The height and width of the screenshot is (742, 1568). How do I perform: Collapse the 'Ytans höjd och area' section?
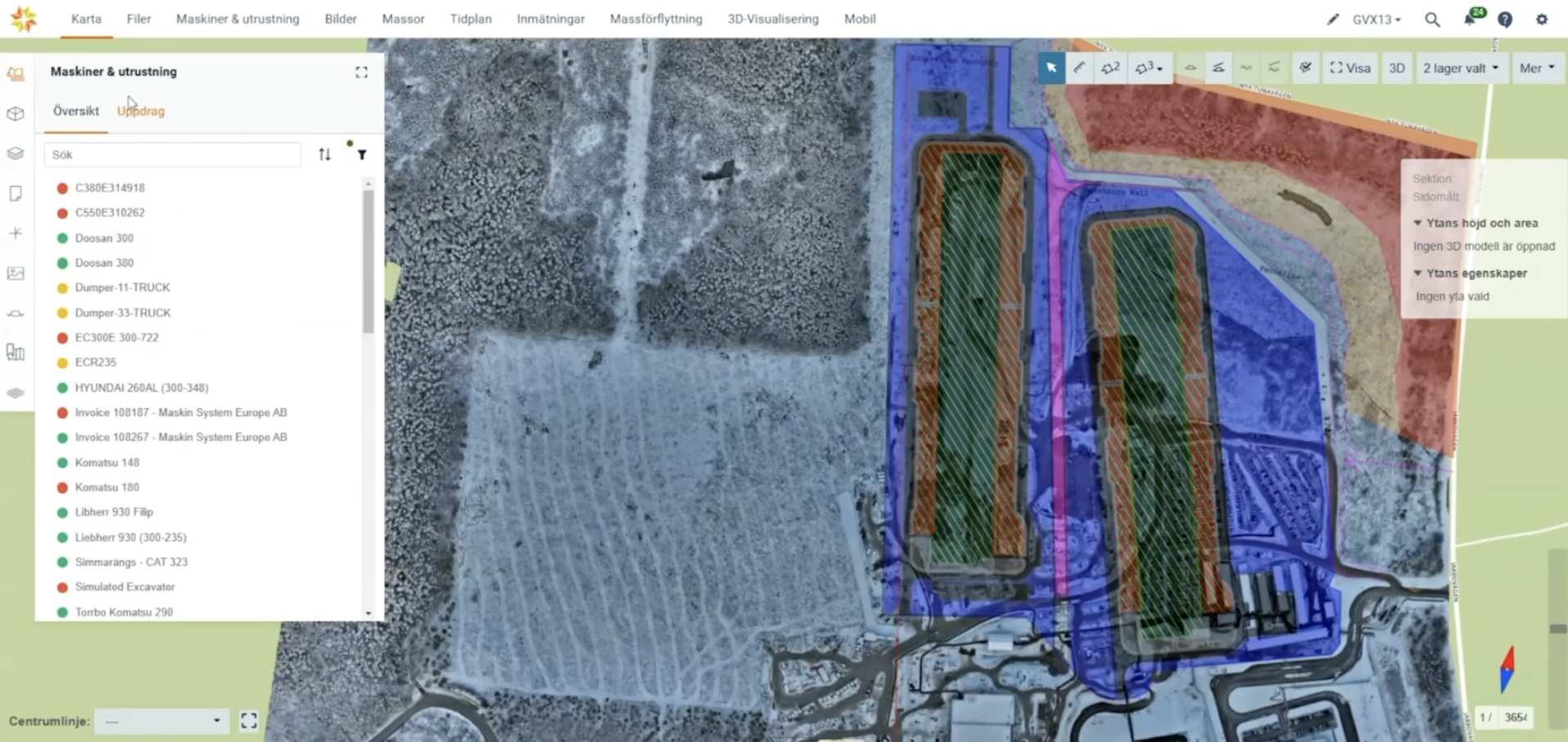tap(1417, 223)
